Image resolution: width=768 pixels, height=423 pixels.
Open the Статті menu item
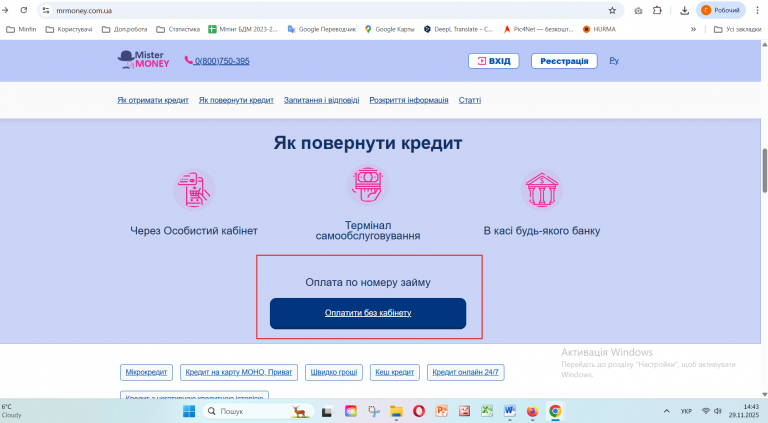tap(470, 100)
